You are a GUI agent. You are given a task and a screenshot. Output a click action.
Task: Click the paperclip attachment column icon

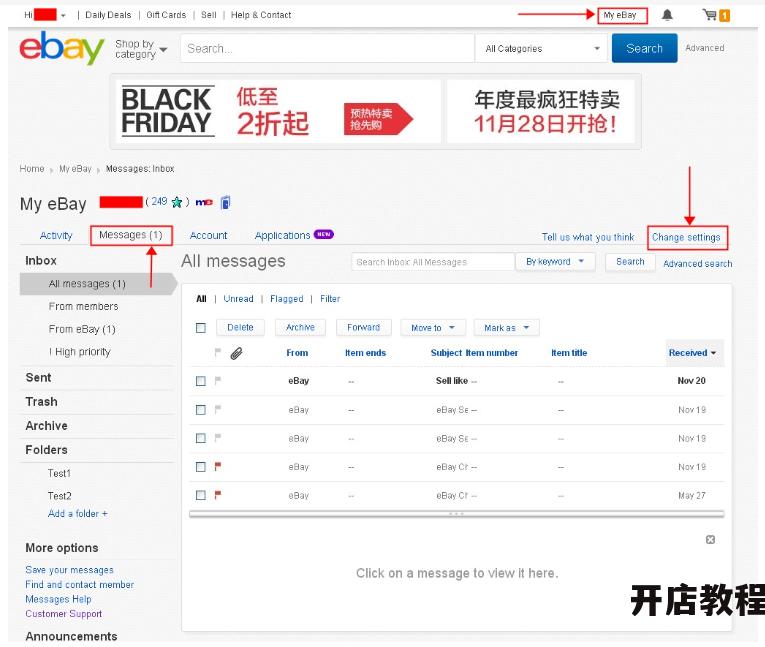click(x=236, y=353)
